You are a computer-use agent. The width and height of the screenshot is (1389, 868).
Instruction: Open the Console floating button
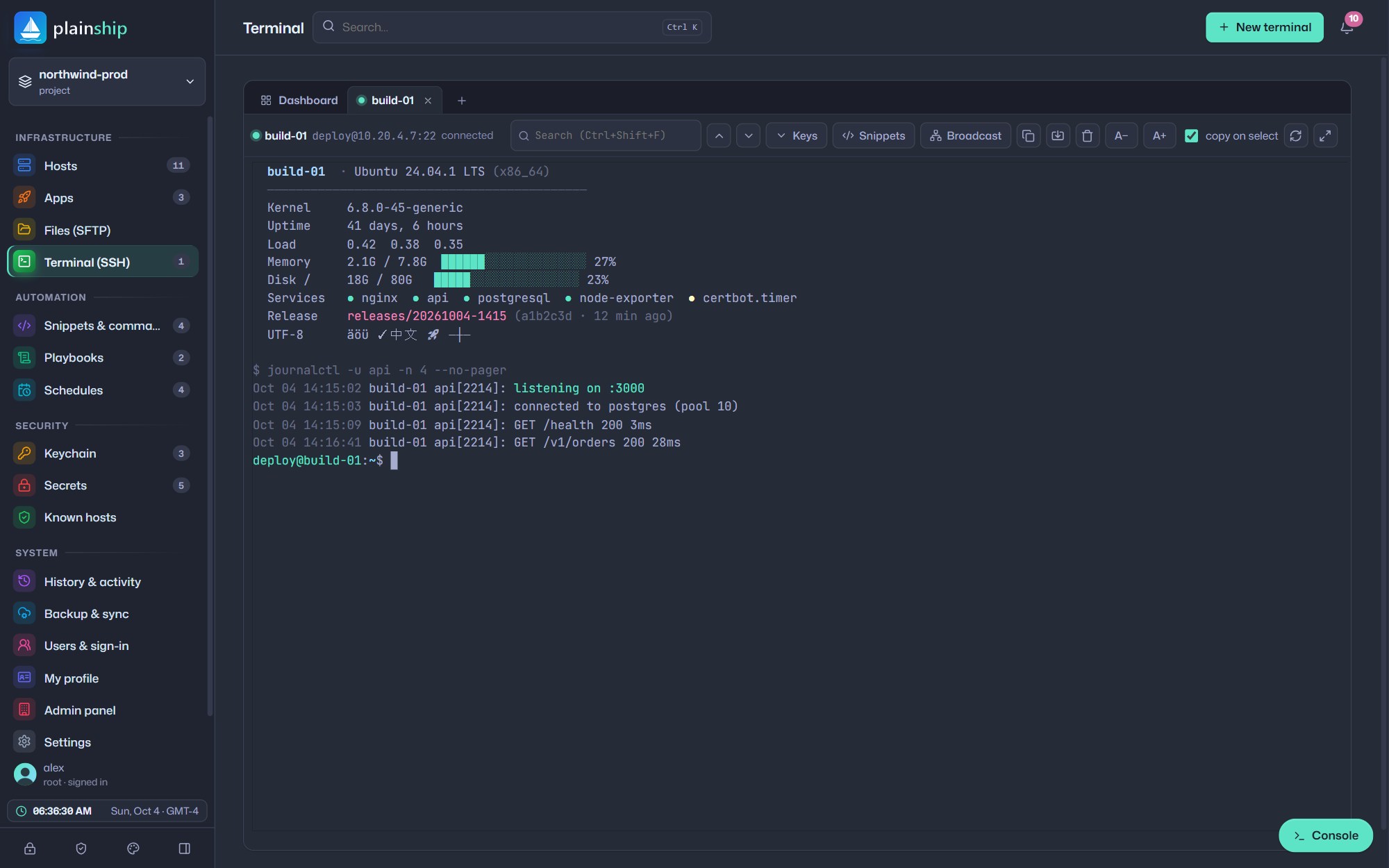coord(1326,835)
